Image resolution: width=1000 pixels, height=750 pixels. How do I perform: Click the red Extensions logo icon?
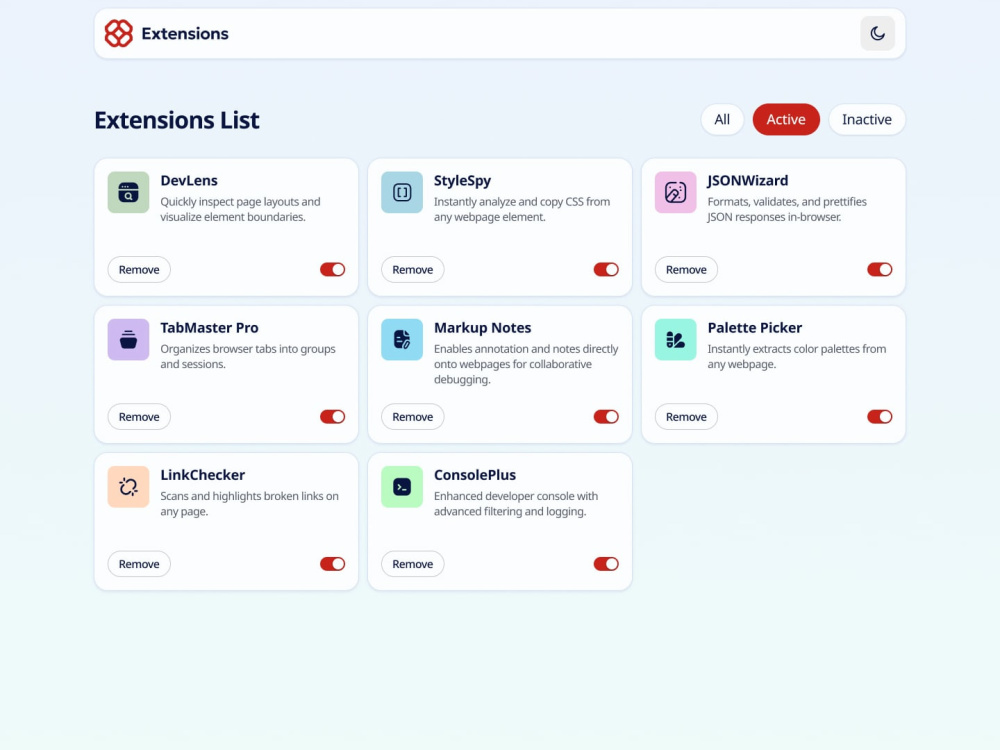tap(119, 33)
